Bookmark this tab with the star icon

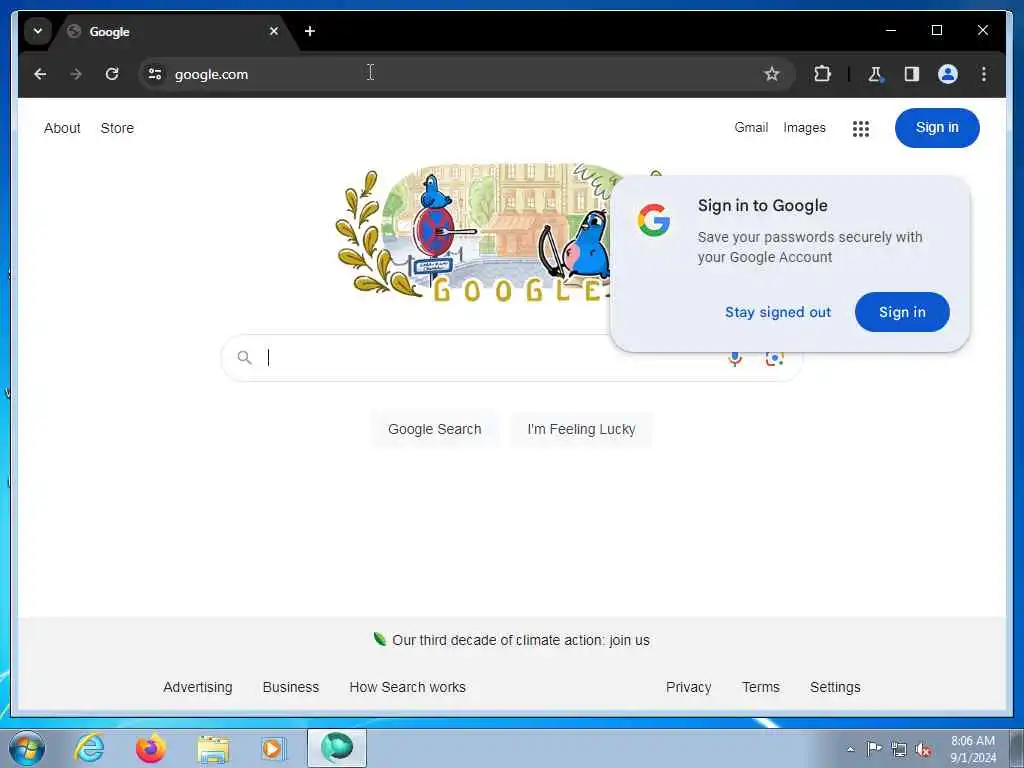coord(771,74)
